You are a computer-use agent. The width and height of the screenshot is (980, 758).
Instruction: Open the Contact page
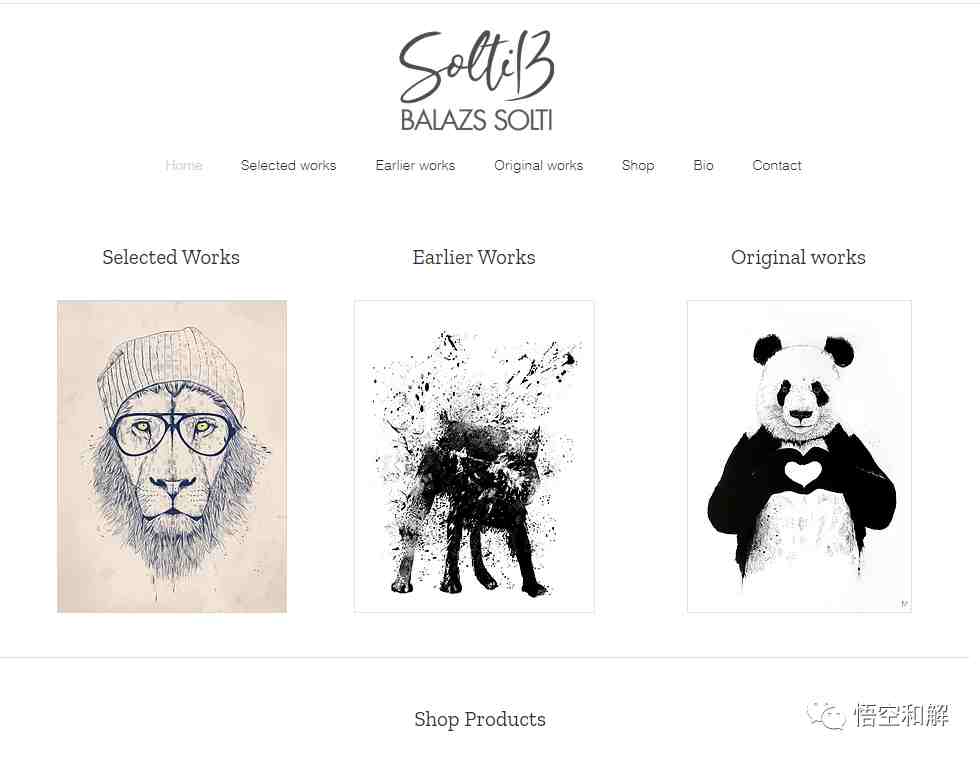point(776,166)
